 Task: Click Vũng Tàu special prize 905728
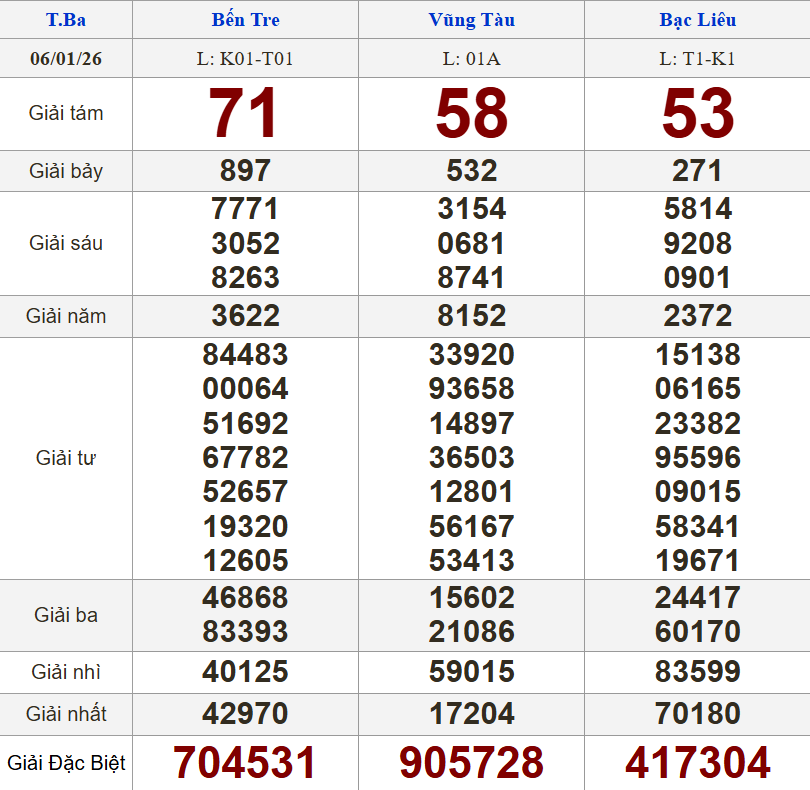pos(471,763)
